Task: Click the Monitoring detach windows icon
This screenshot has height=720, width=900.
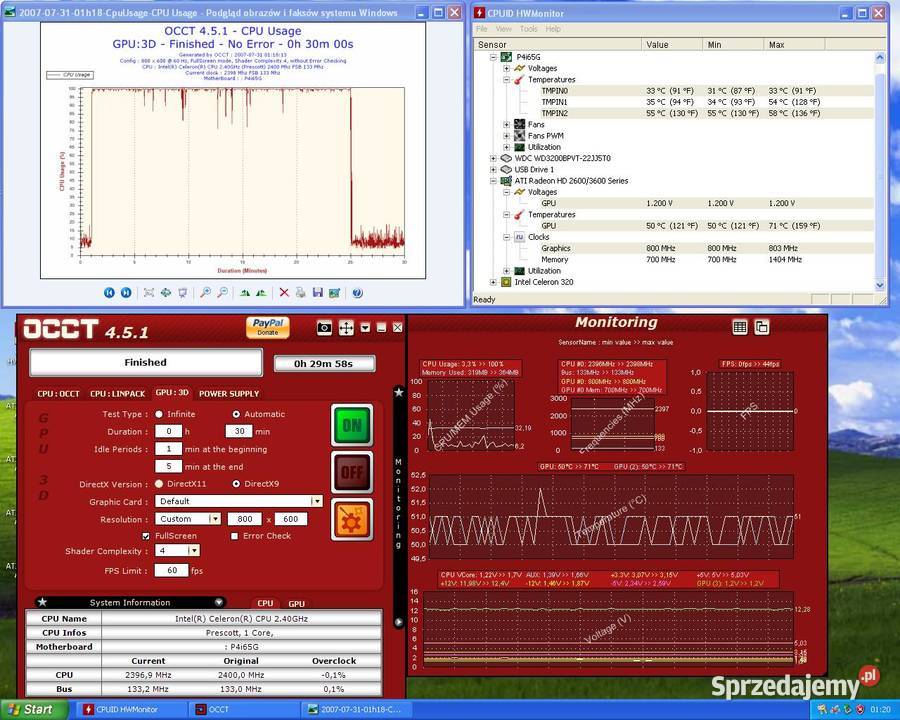Action: pos(762,327)
